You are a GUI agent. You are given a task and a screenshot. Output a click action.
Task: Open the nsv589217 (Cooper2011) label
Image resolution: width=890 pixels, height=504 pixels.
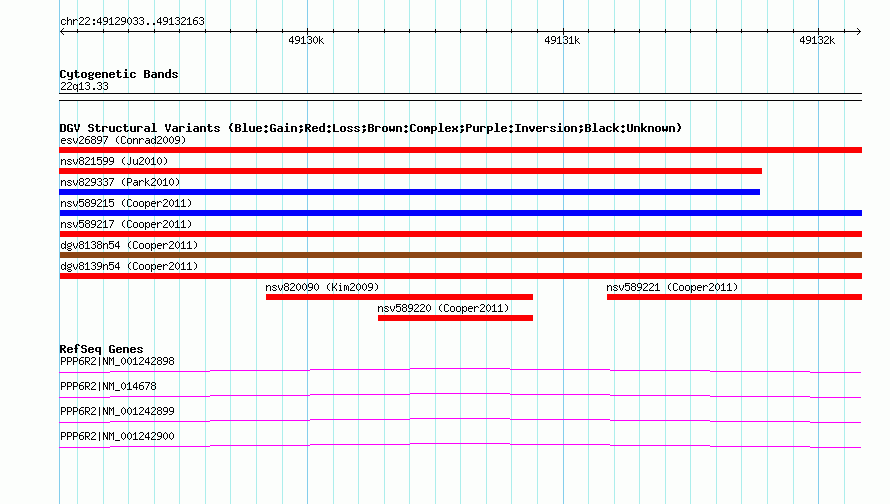pos(126,224)
